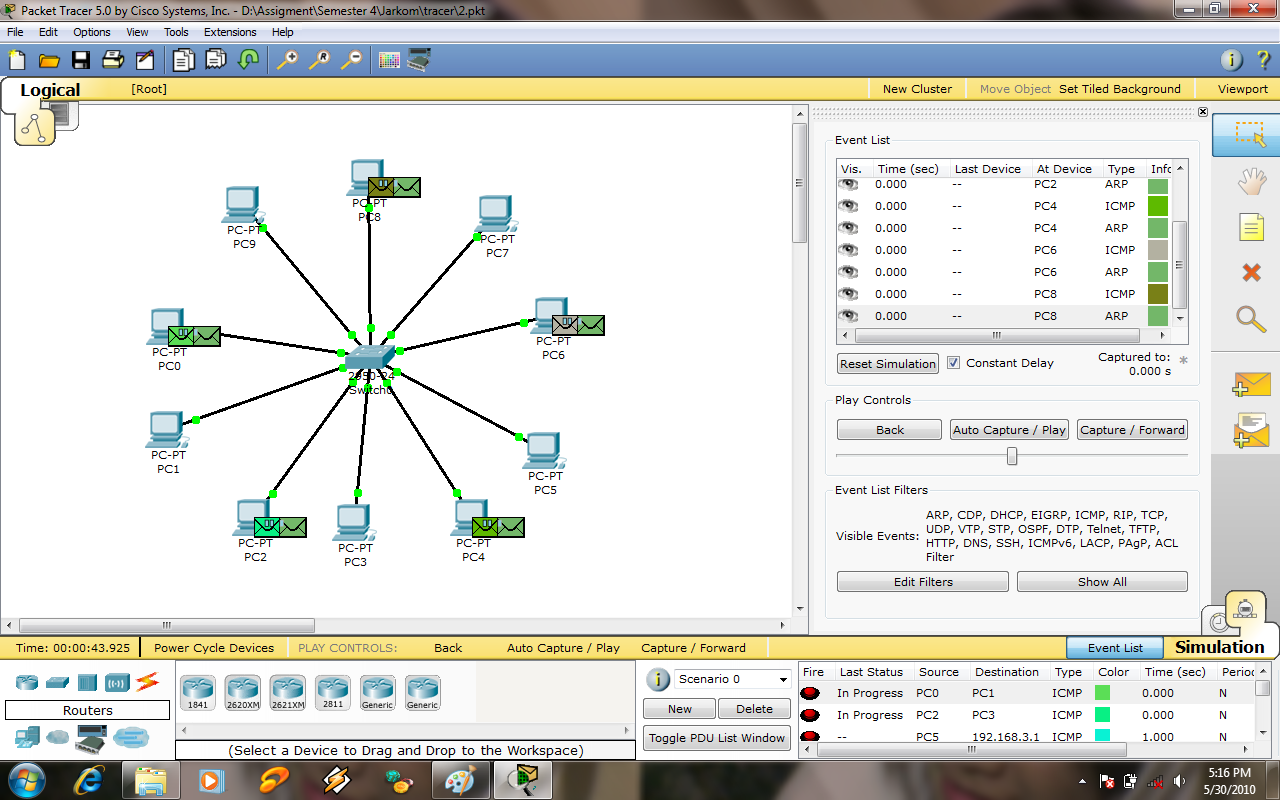The height and width of the screenshot is (800, 1280).
Task: Select the Inspect magnifier tool
Action: click(x=1252, y=319)
